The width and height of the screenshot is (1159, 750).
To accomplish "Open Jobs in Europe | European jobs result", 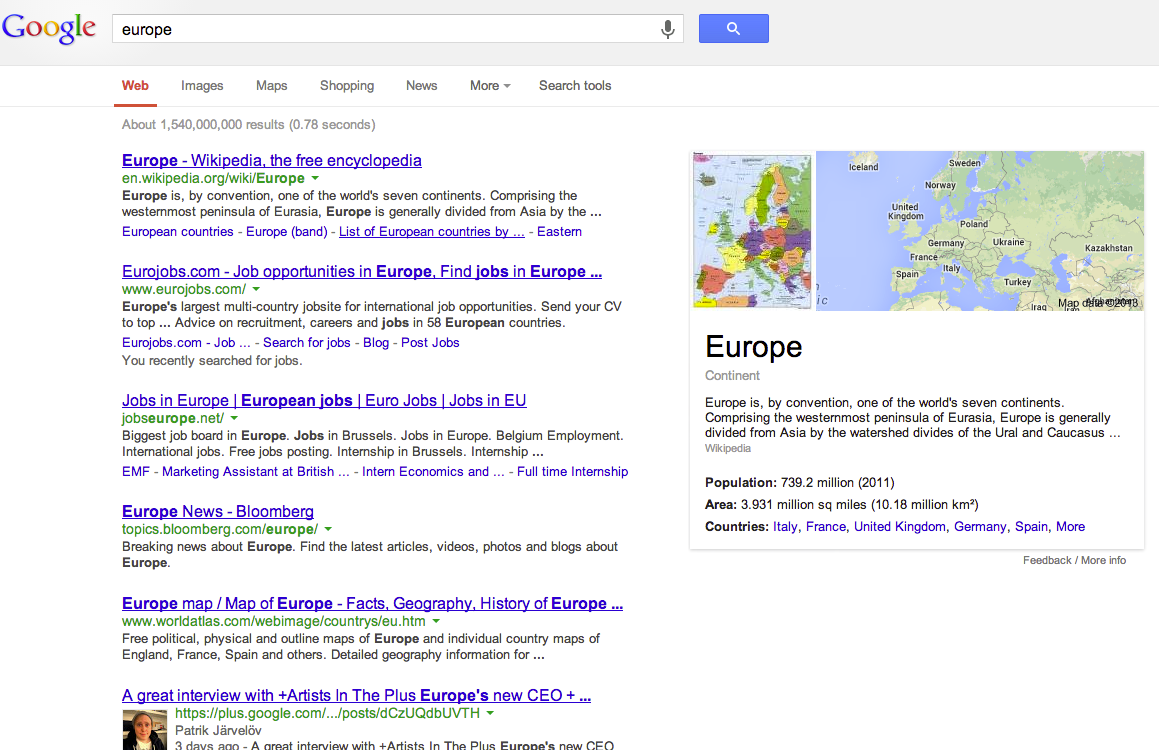I will 324,400.
